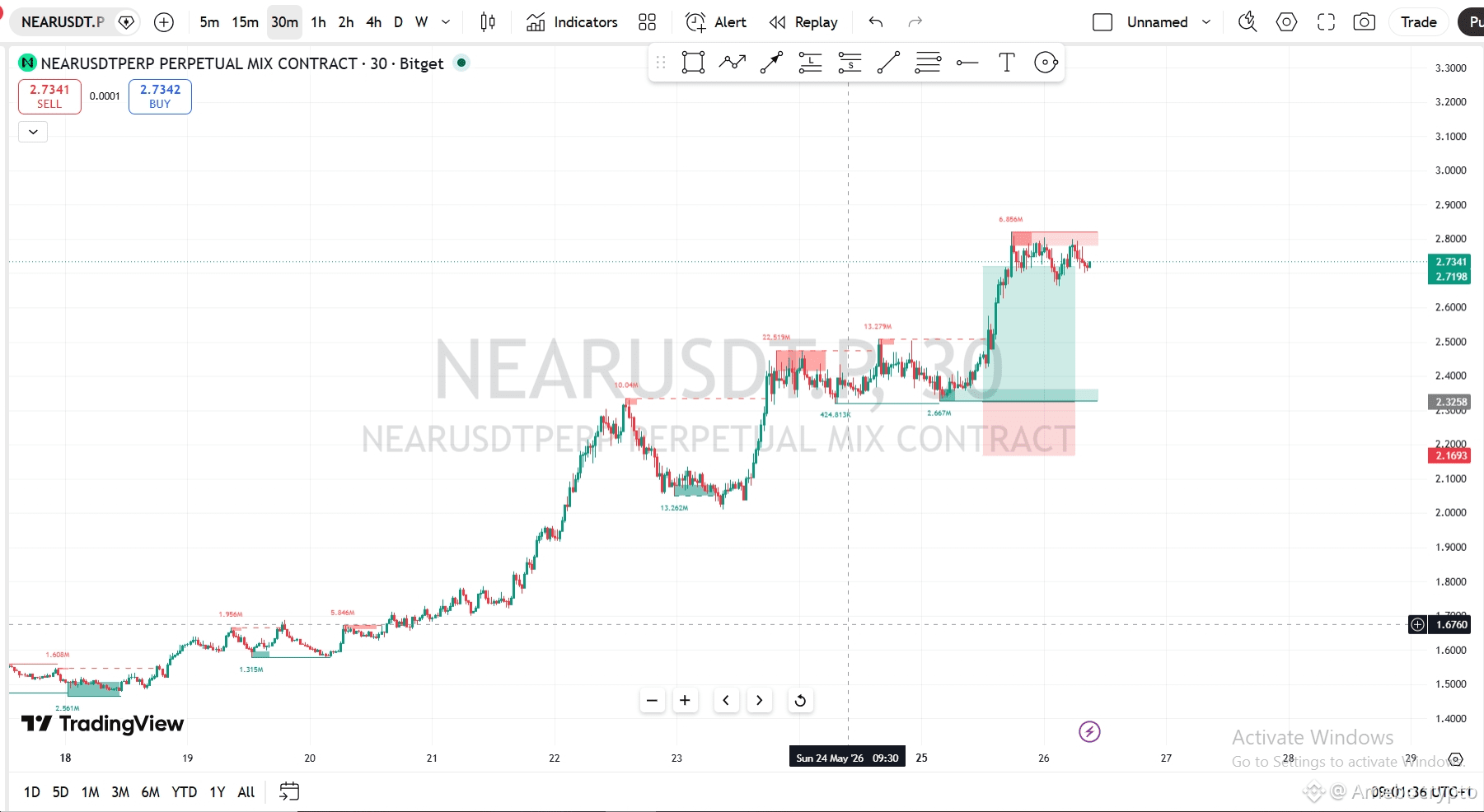Set date range to 3M
The height and width of the screenshot is (812, 1484).
pos(120,792)
